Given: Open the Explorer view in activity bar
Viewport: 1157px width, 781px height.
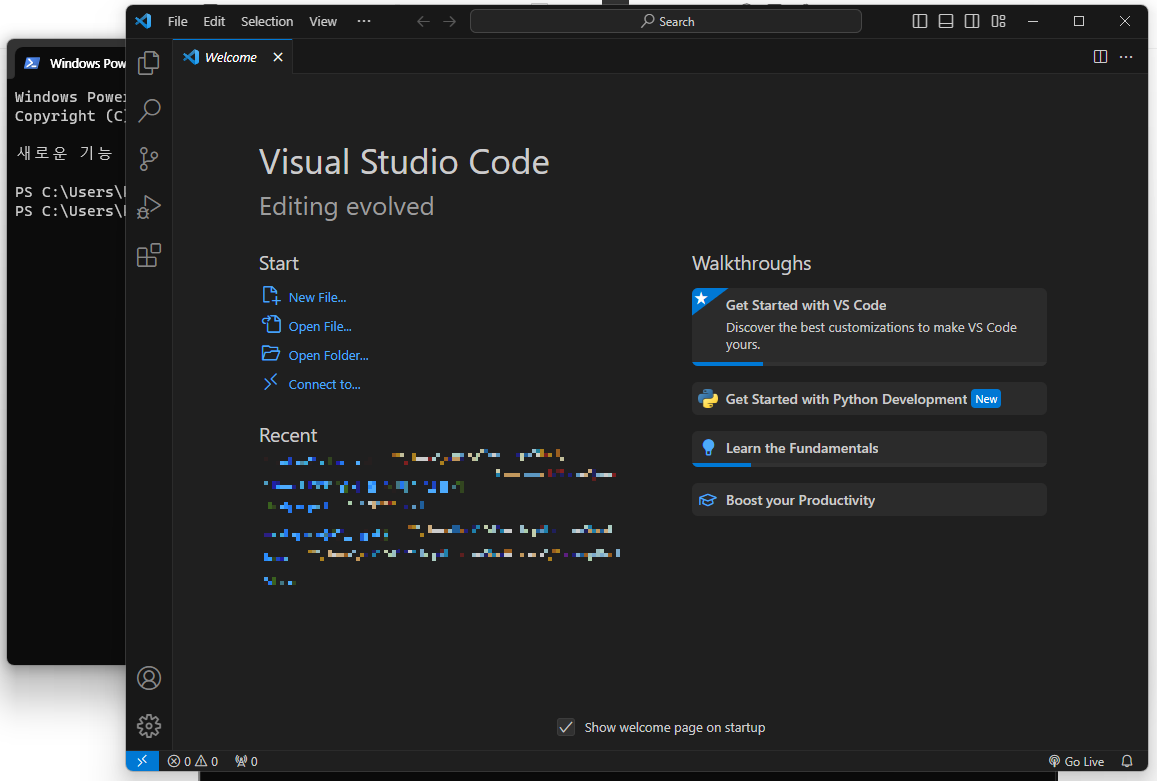Looking at the screenshot, I should tap(148, 63).
